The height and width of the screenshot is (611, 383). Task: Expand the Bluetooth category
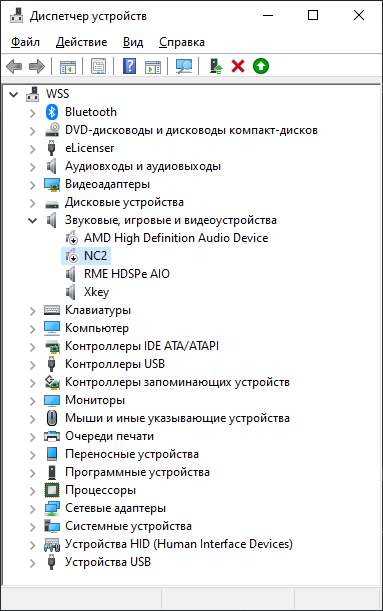click(33, 113)
